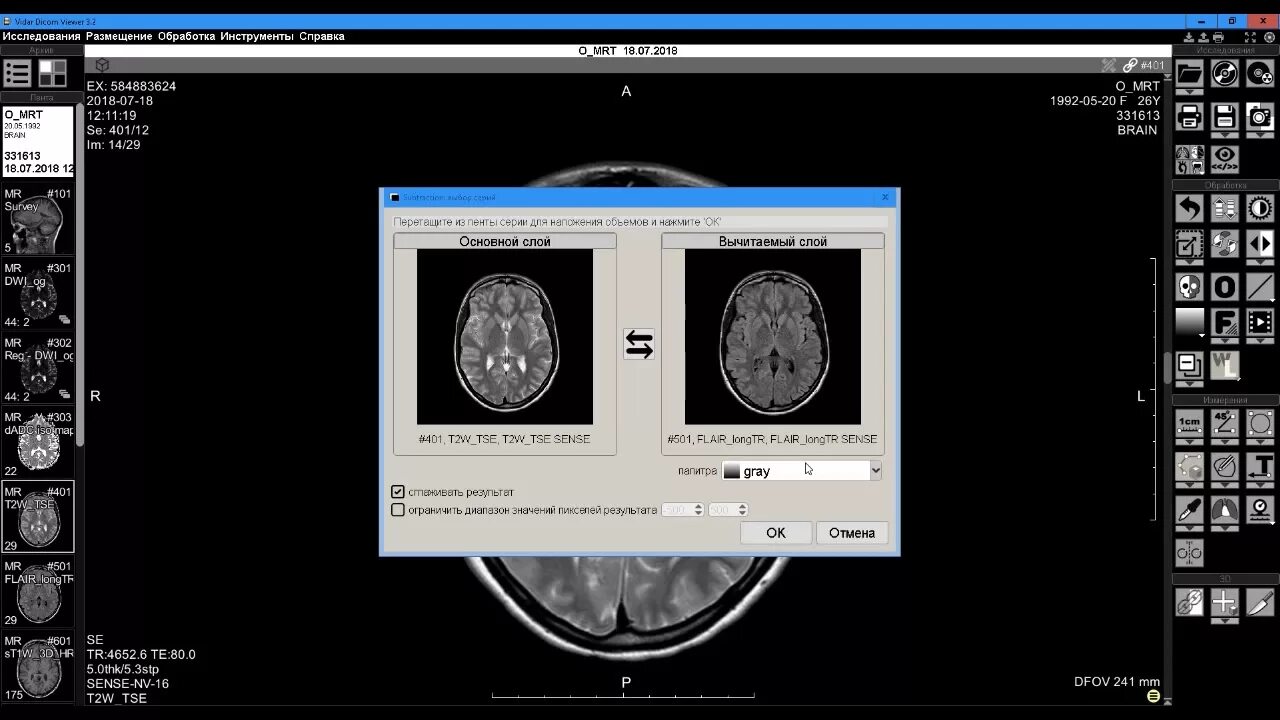The height and width of the screenshot is (720, 1280).
Task: Select the eyedropper pixel value tool
Action: pyautogui.click(x=1189, y=510)
